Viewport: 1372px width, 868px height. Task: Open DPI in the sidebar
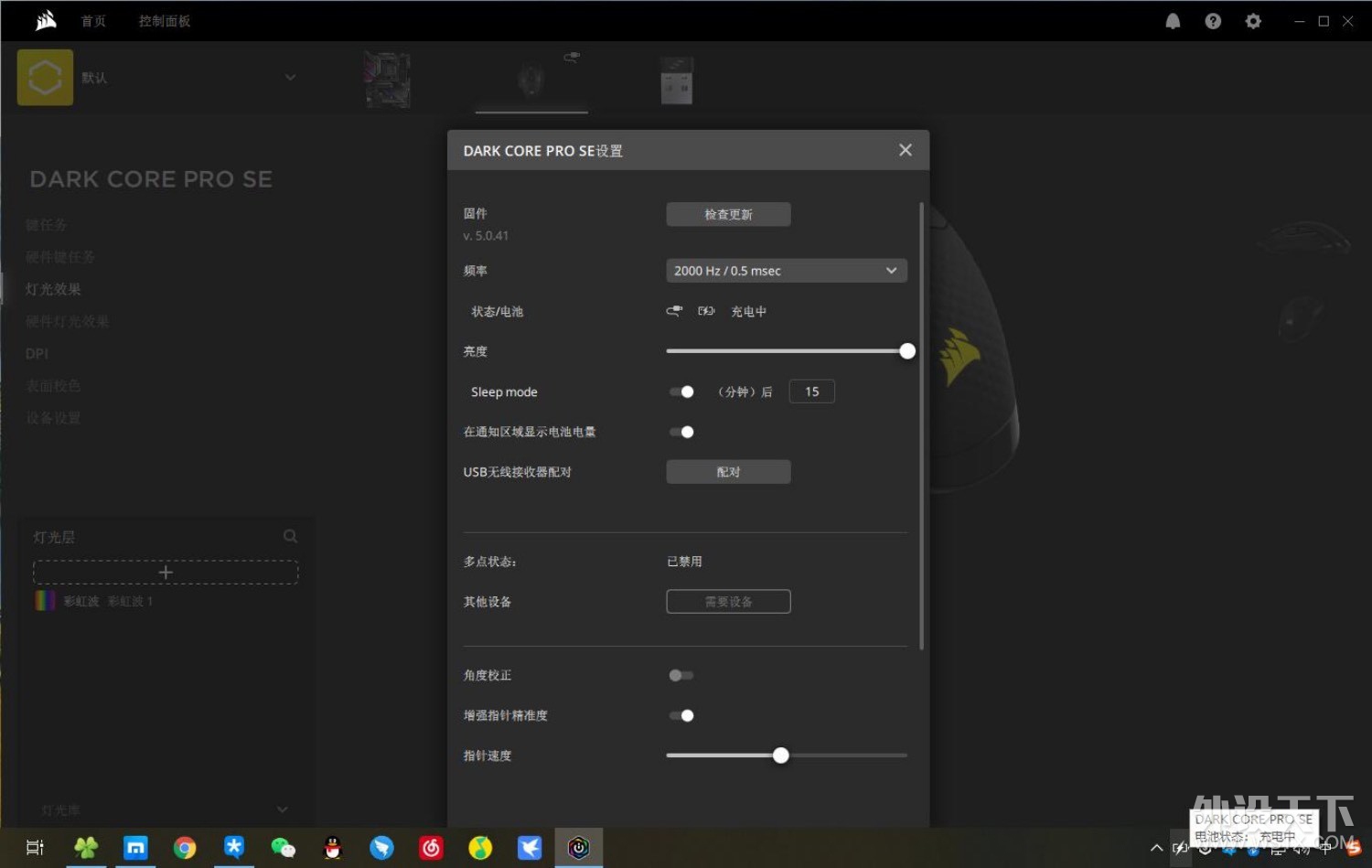pos(37,354)
